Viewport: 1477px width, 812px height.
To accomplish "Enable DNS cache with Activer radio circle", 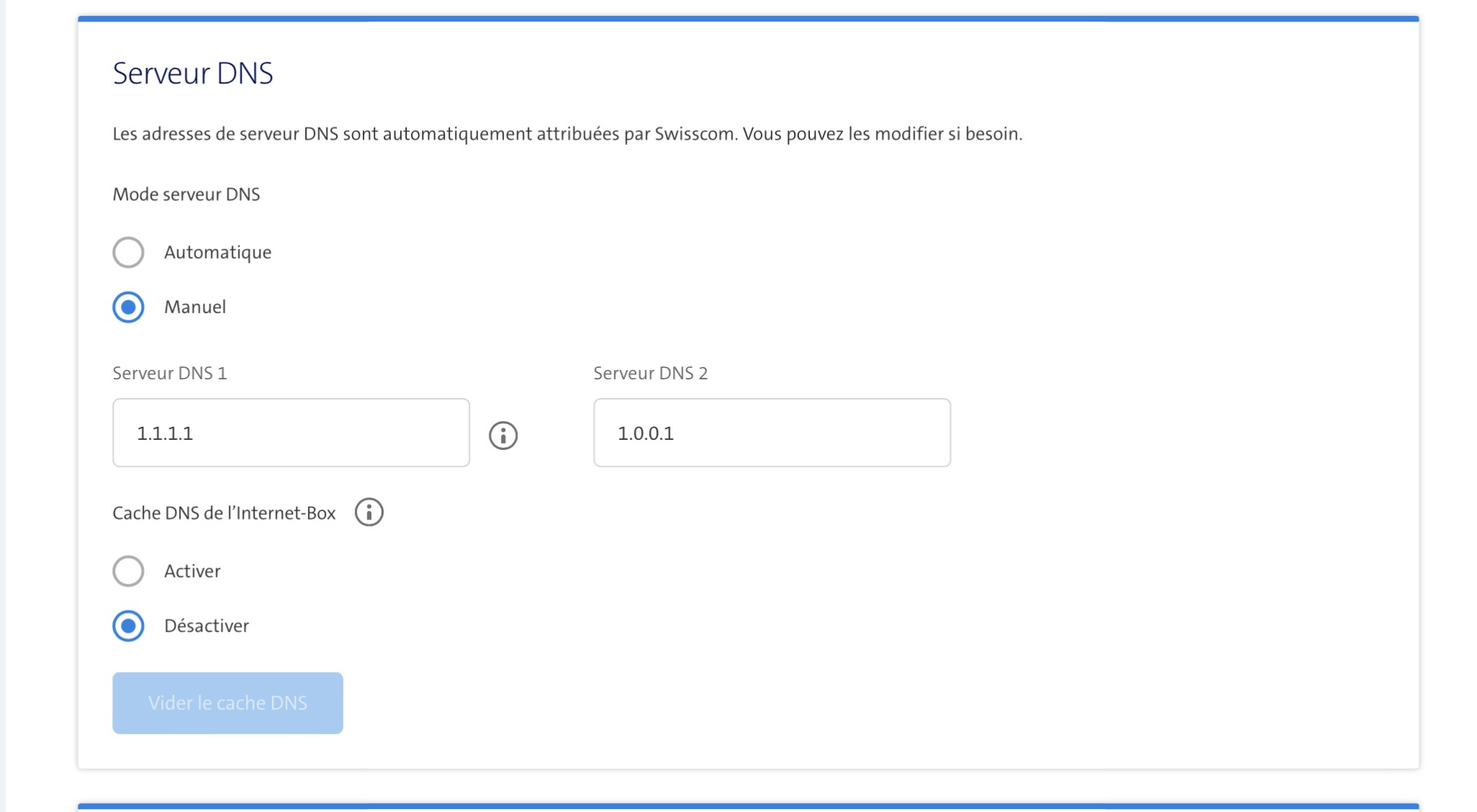I will coord(128,571).
